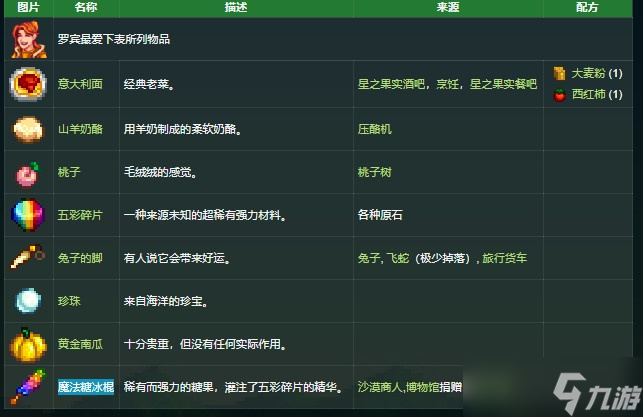643x417 pixels.
Task: Open the 珍珠 item link
Action: [69, 301]
